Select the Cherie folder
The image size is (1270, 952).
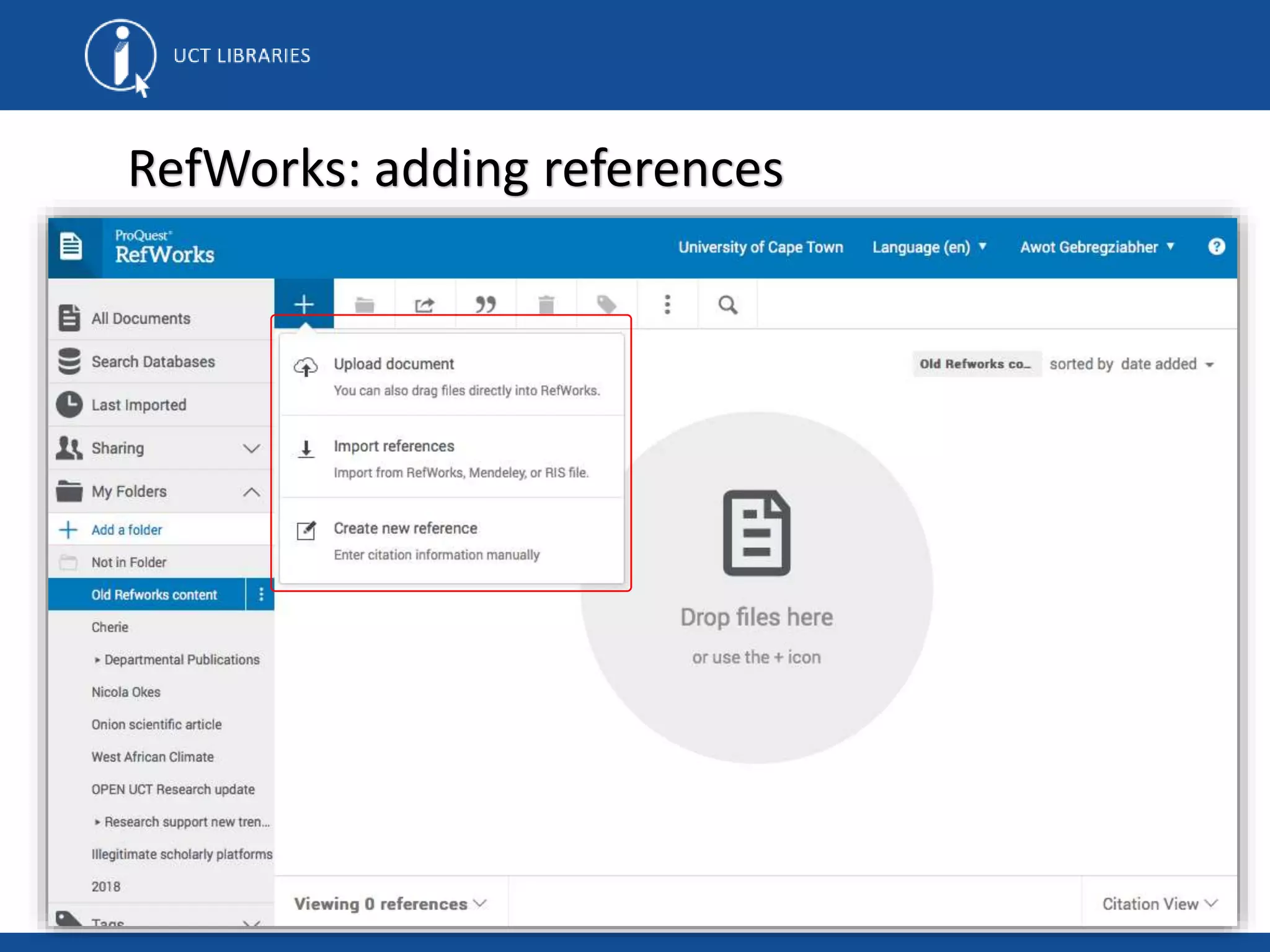[110, 627]
